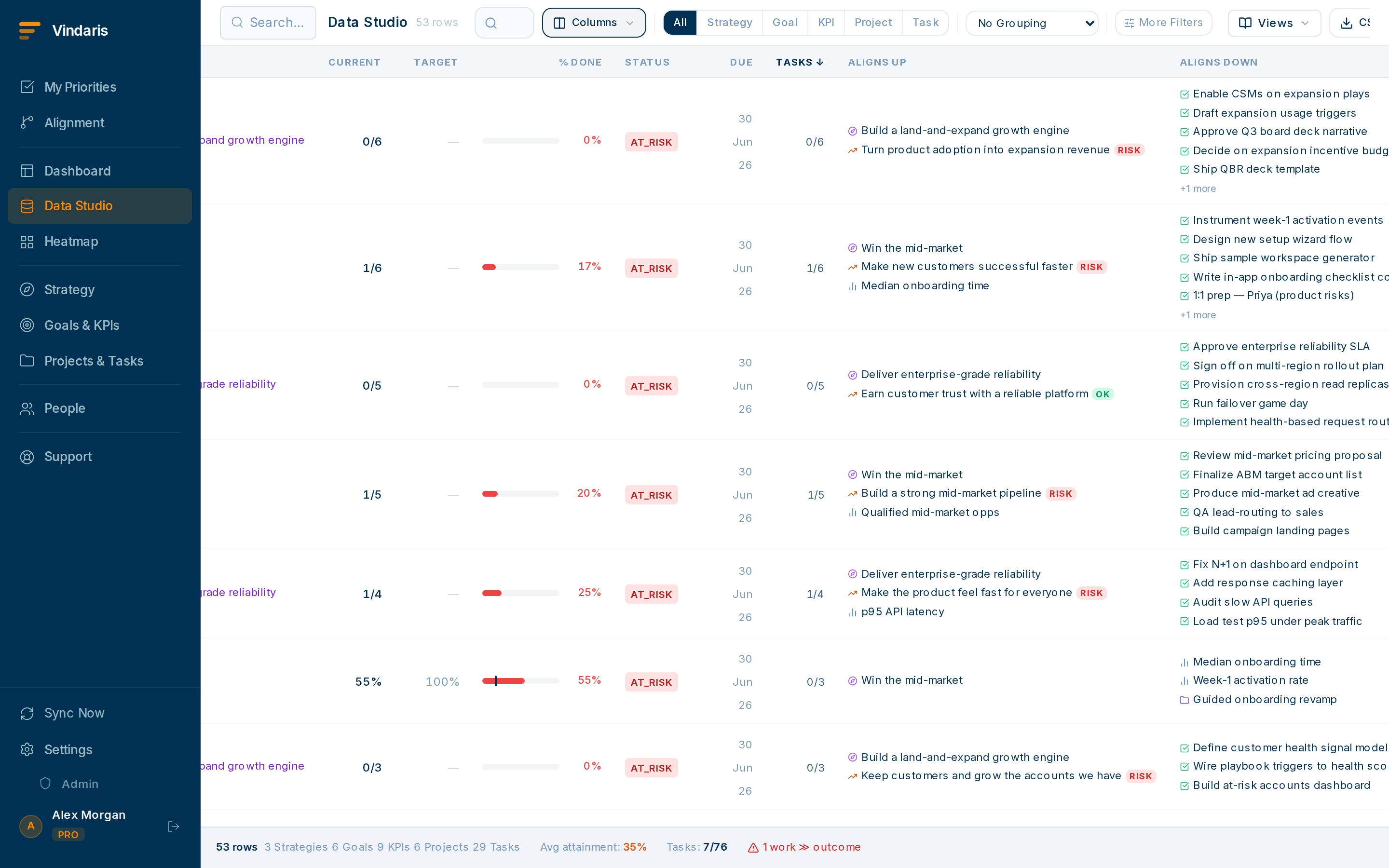Filter by the Task tab
Screen dimensions: 1389x868
pos(925,23)
